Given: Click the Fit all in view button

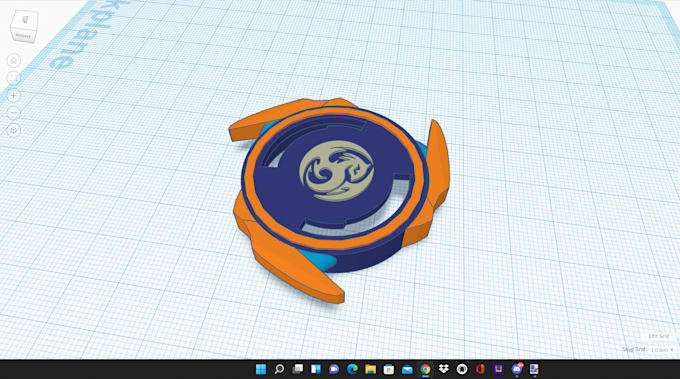Looking at the screenshot, I should point(14,78).
